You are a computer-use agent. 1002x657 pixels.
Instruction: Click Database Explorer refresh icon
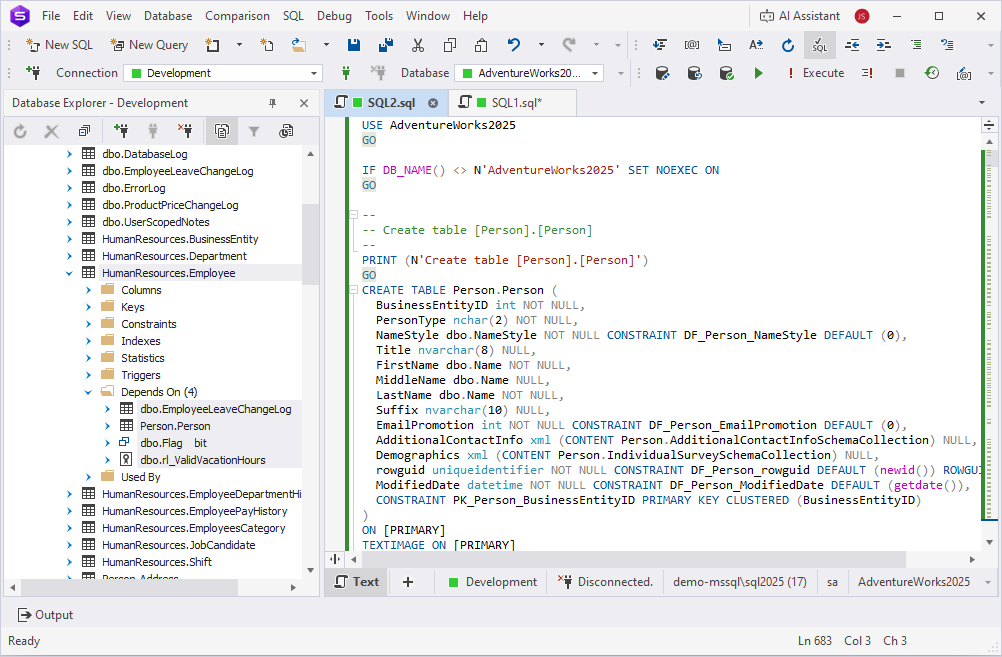pos(20,131)
